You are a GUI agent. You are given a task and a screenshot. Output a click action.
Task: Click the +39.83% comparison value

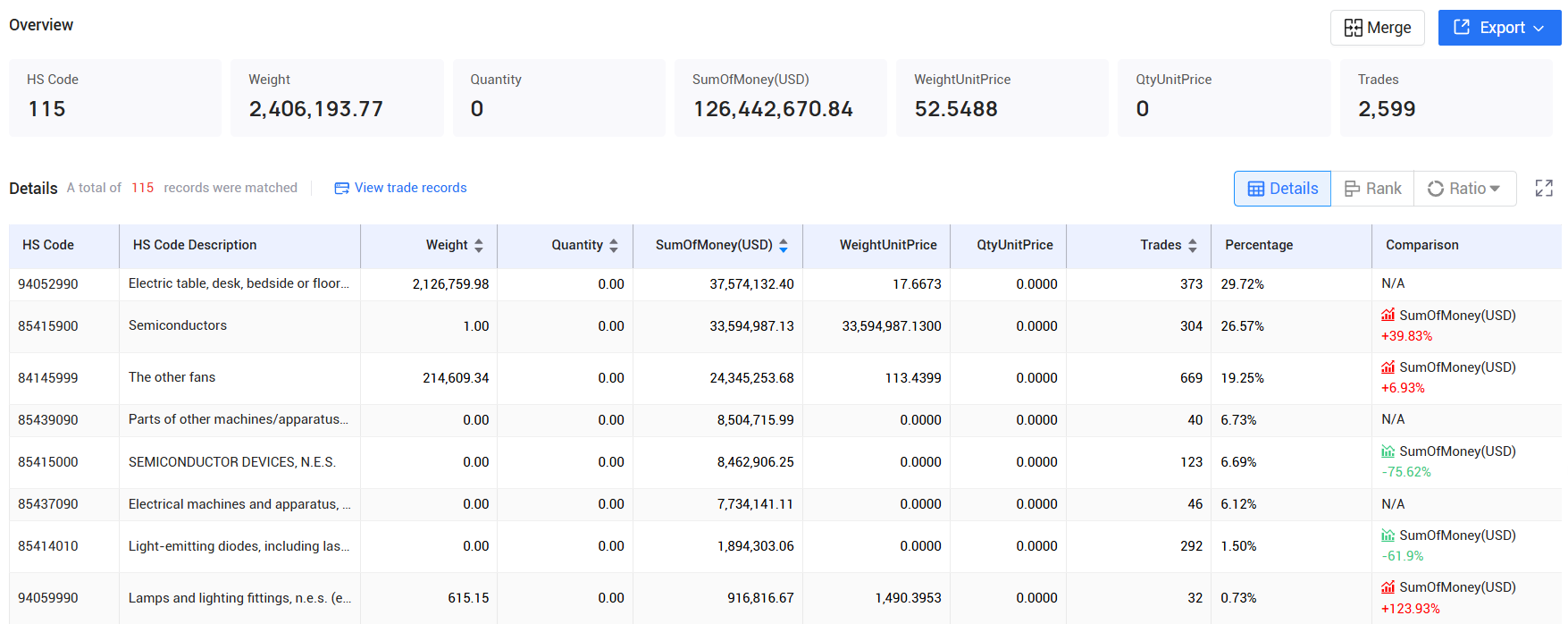(1407, 336)
